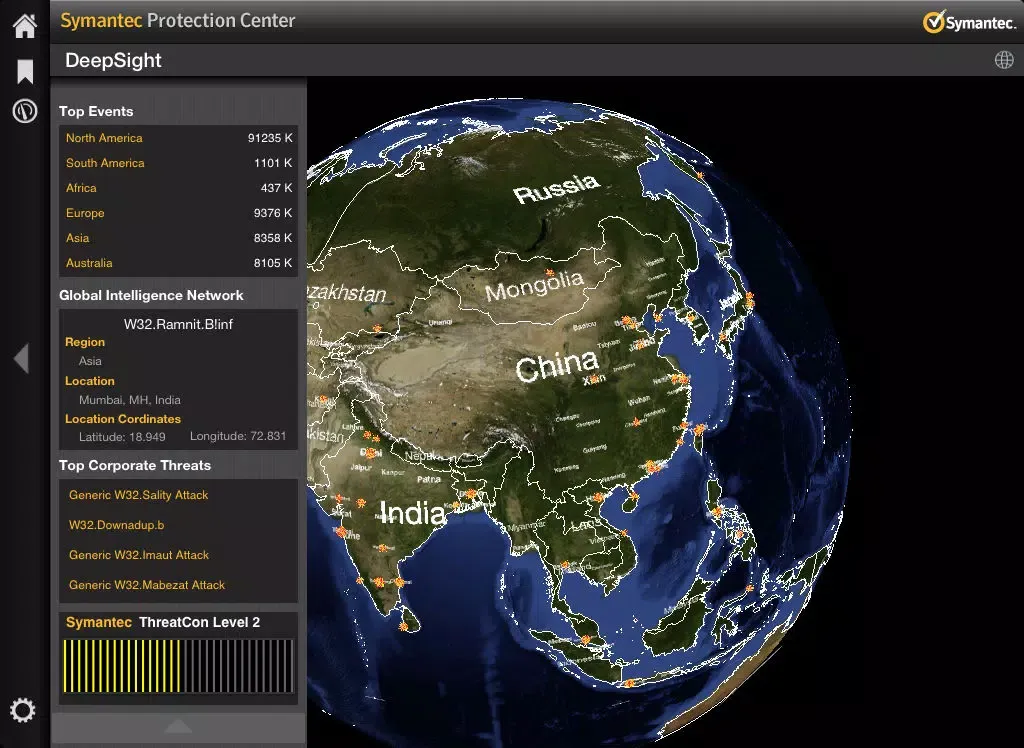The height and width of the screenshot is (748, 1024).
Task: Click the left-pointing back arrow in sidebar
Action: tap(22, 359)
